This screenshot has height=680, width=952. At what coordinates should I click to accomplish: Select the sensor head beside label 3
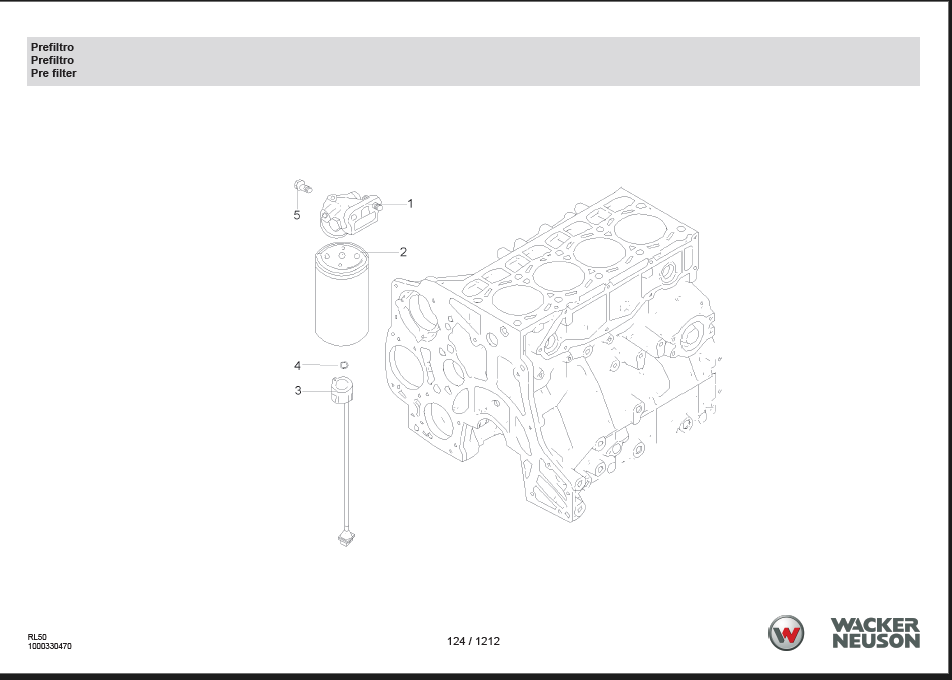(x=342, y=389)
